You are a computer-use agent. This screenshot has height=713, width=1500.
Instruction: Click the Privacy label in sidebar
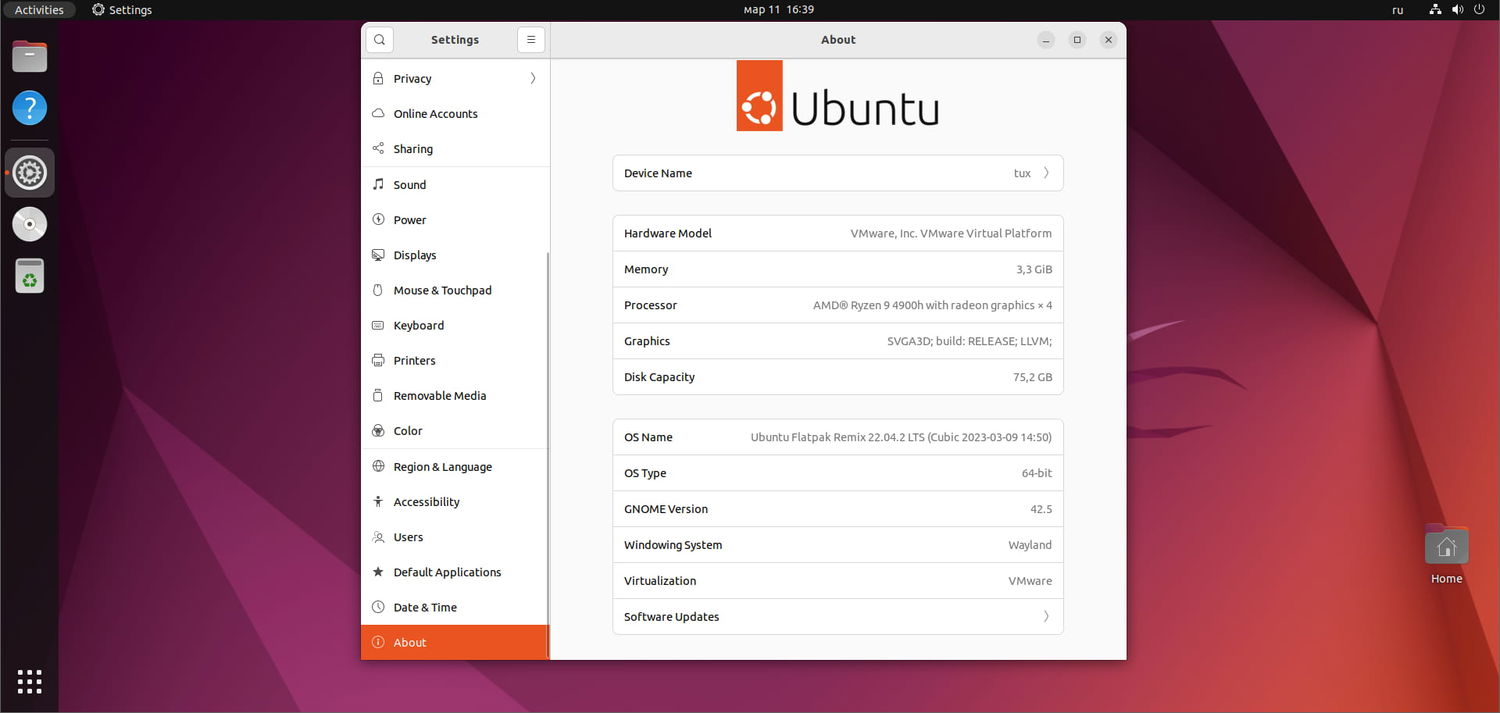[412, 79]
